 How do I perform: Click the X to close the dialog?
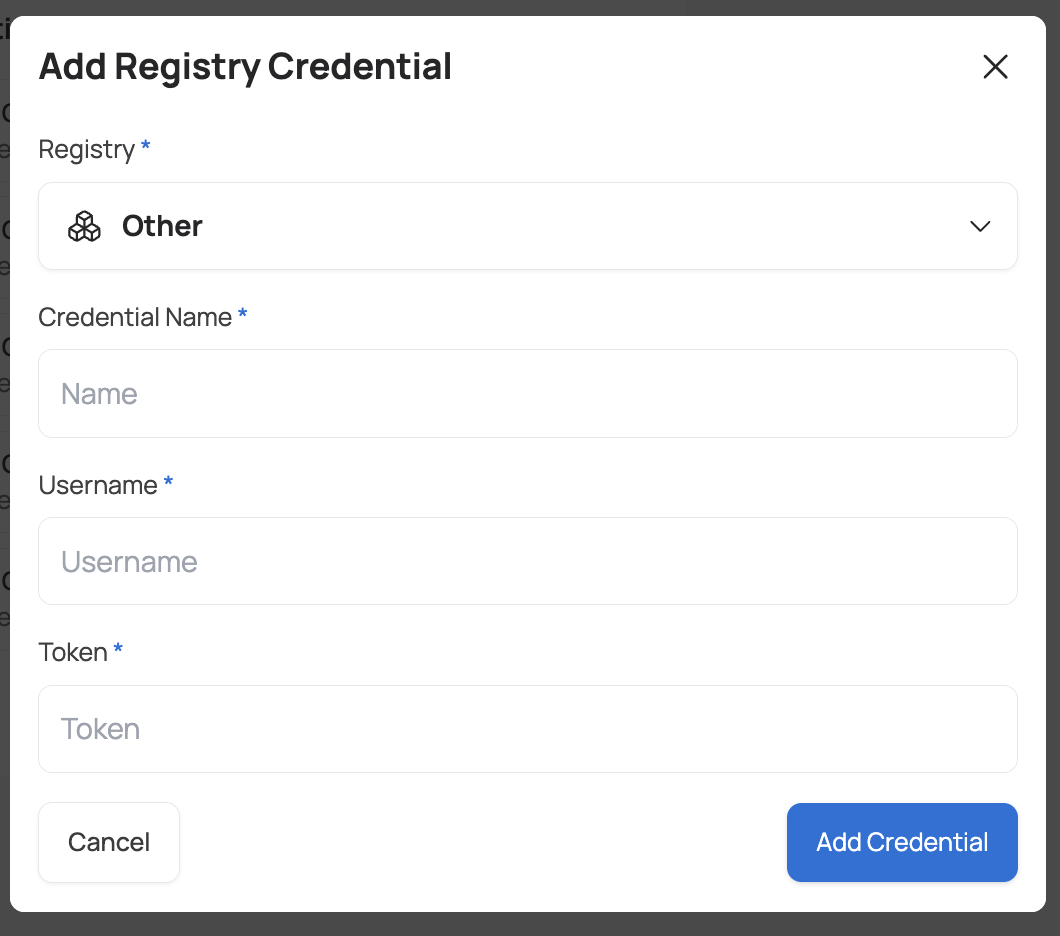click(x=995, y=66)
